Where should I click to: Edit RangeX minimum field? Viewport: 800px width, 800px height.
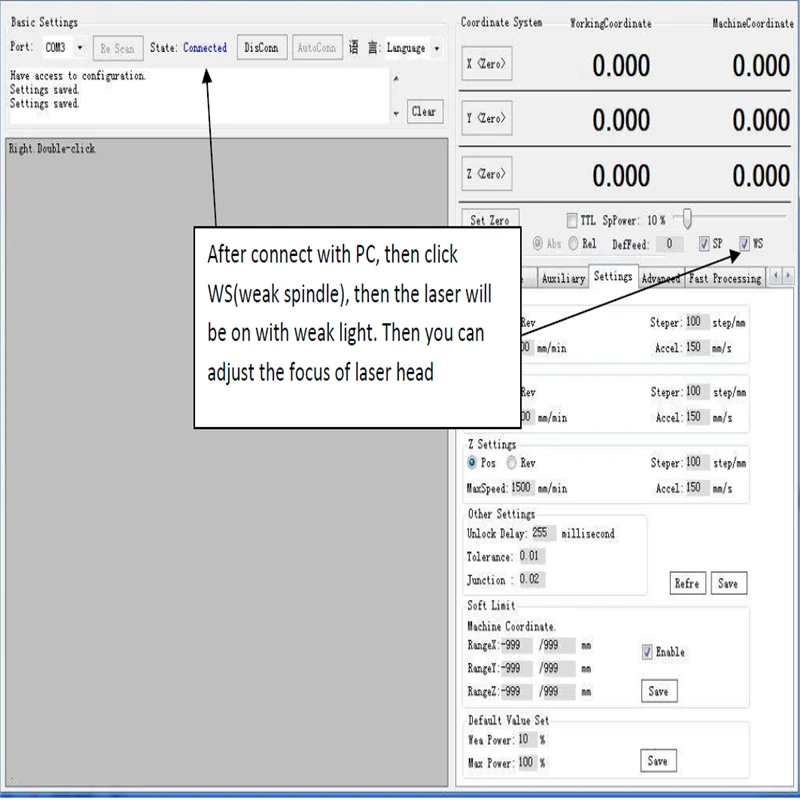click(516, 645)
